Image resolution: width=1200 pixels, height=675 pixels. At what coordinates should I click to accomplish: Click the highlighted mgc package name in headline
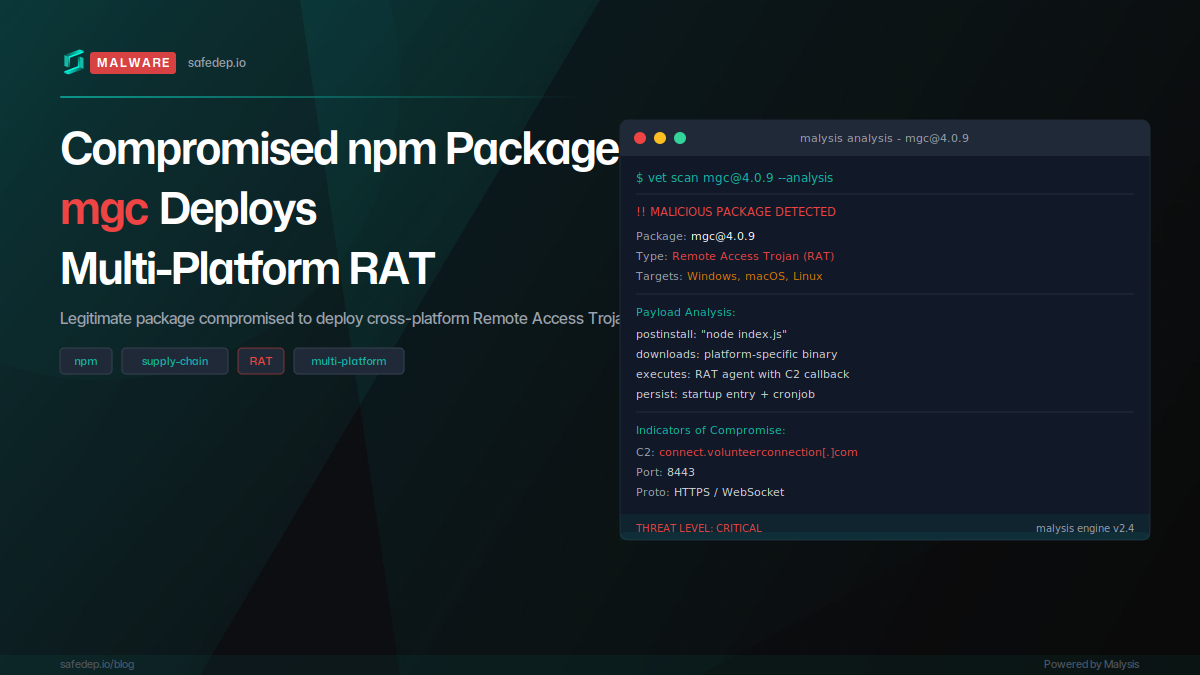(103, 210)
